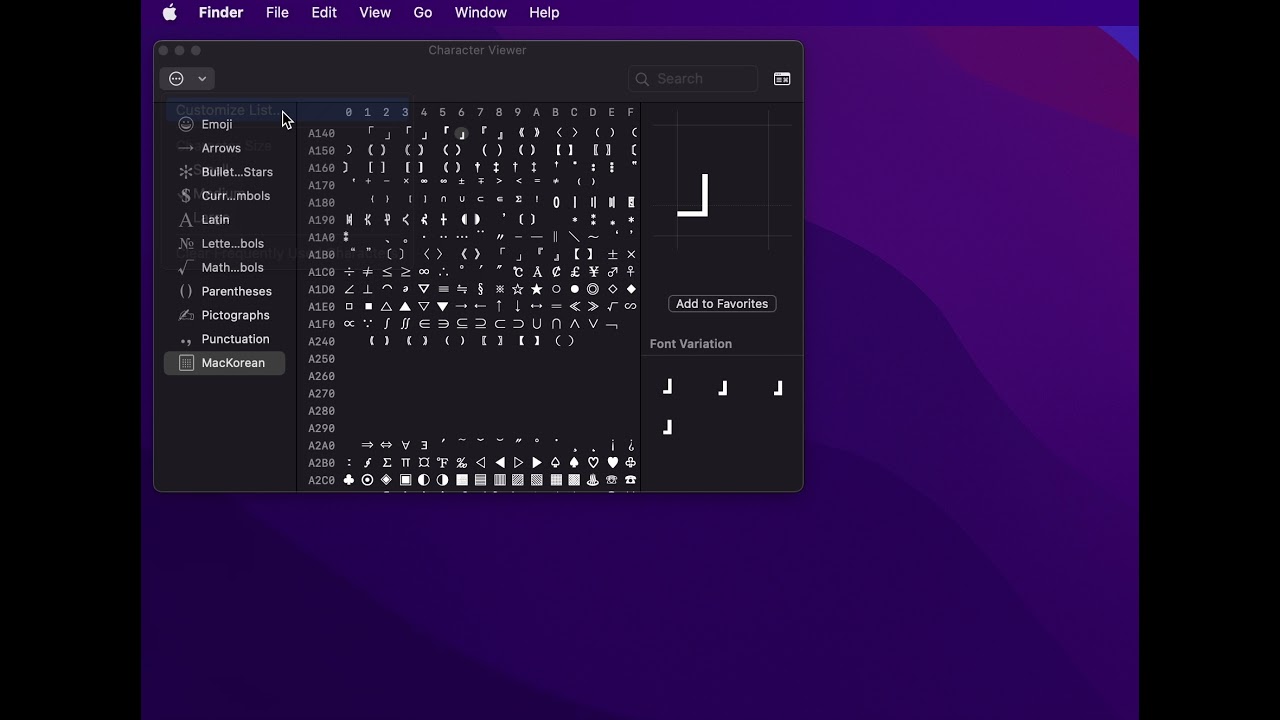Pick the degree Celsius symbol ℃

point(518,272)
